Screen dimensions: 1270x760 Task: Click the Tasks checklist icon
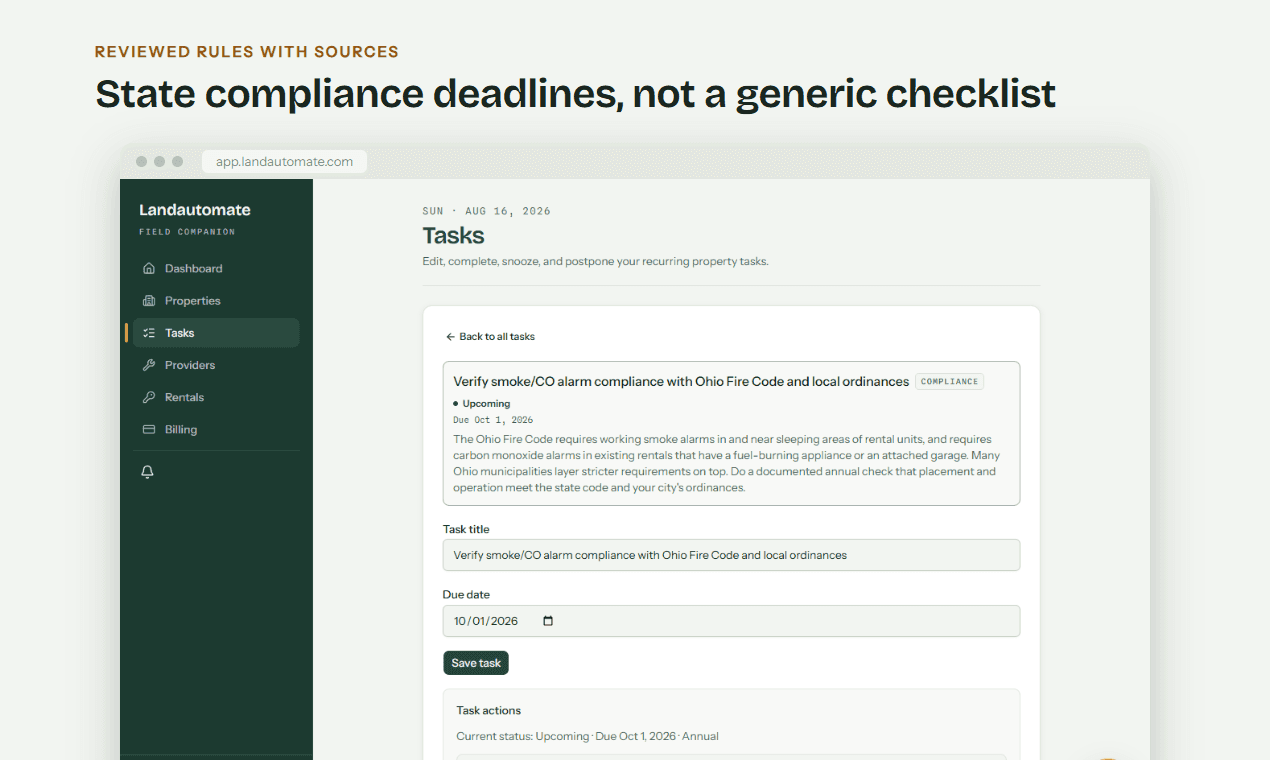(x=149, y=333)
